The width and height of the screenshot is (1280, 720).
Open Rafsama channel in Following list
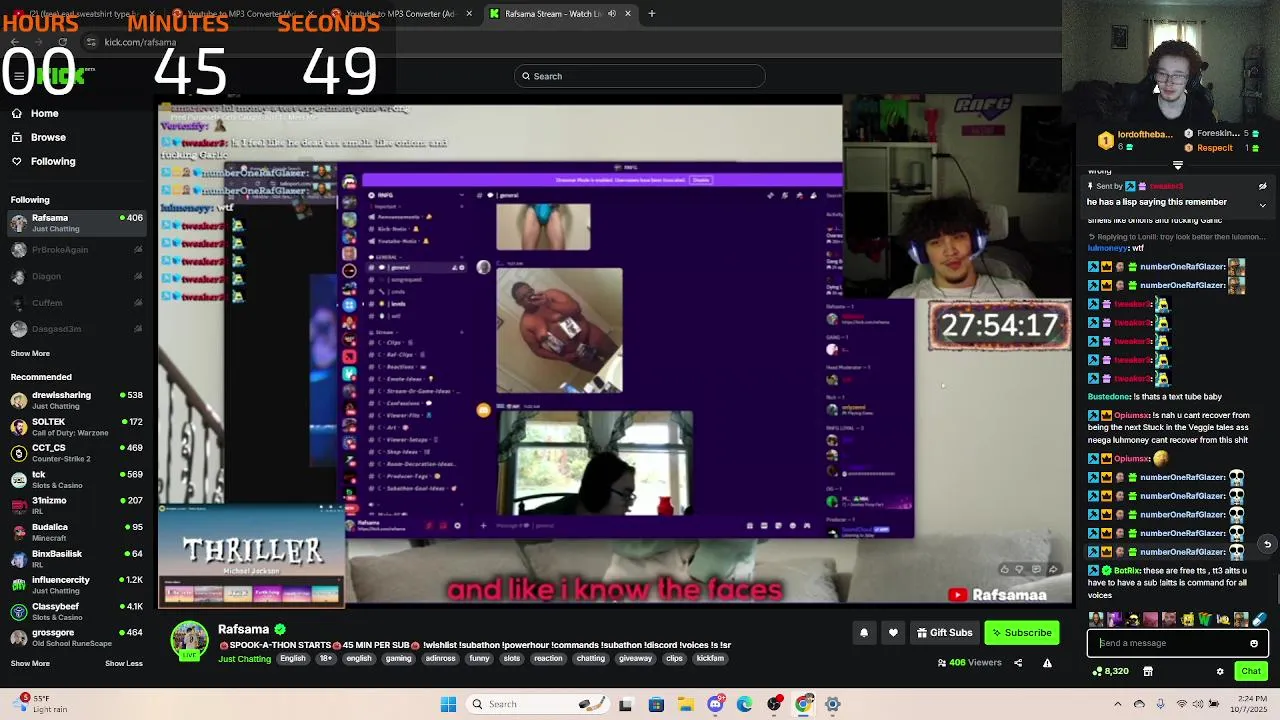pos(76,223)
